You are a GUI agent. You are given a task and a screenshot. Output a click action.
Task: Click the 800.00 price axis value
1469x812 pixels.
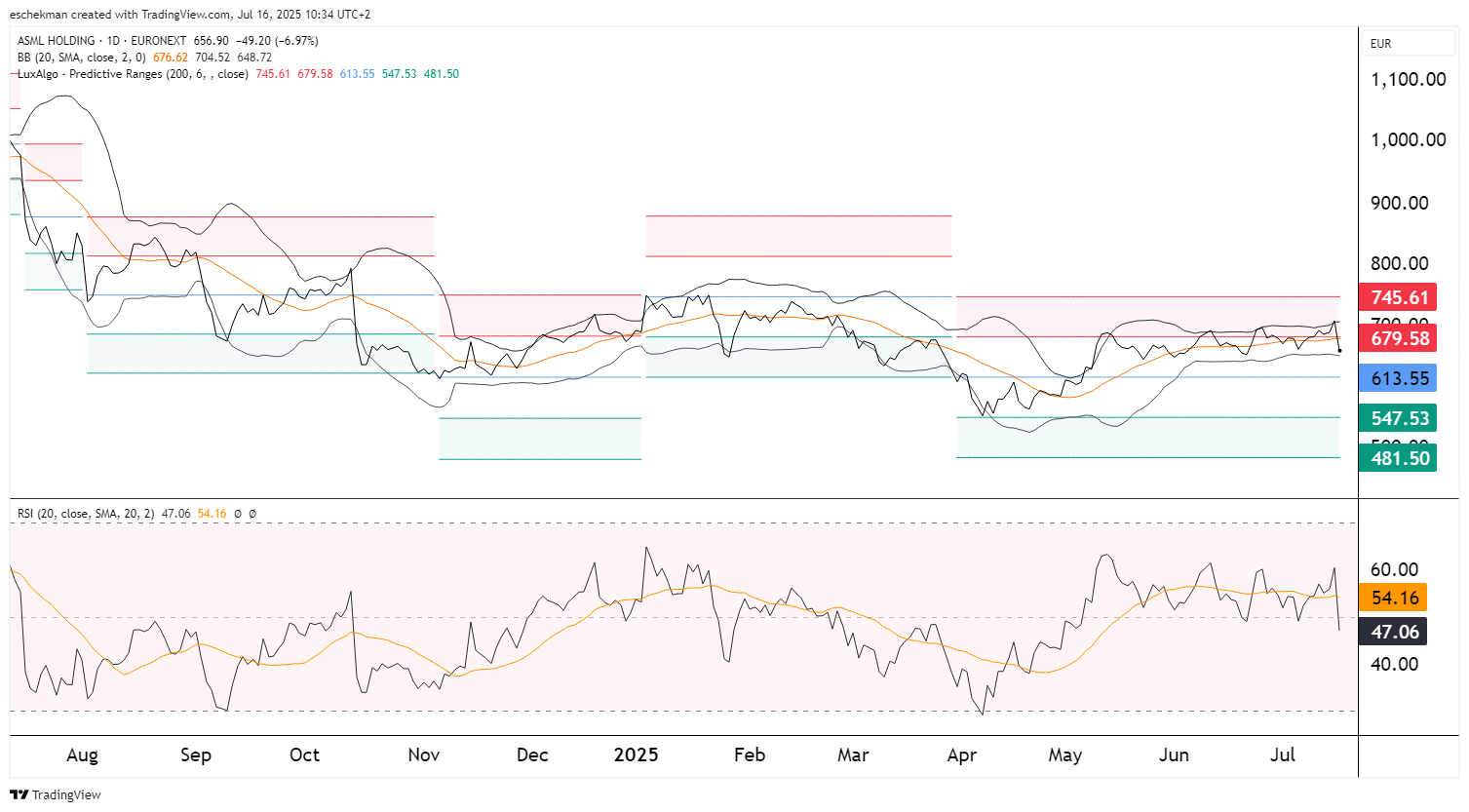[x=1400, y=263]
